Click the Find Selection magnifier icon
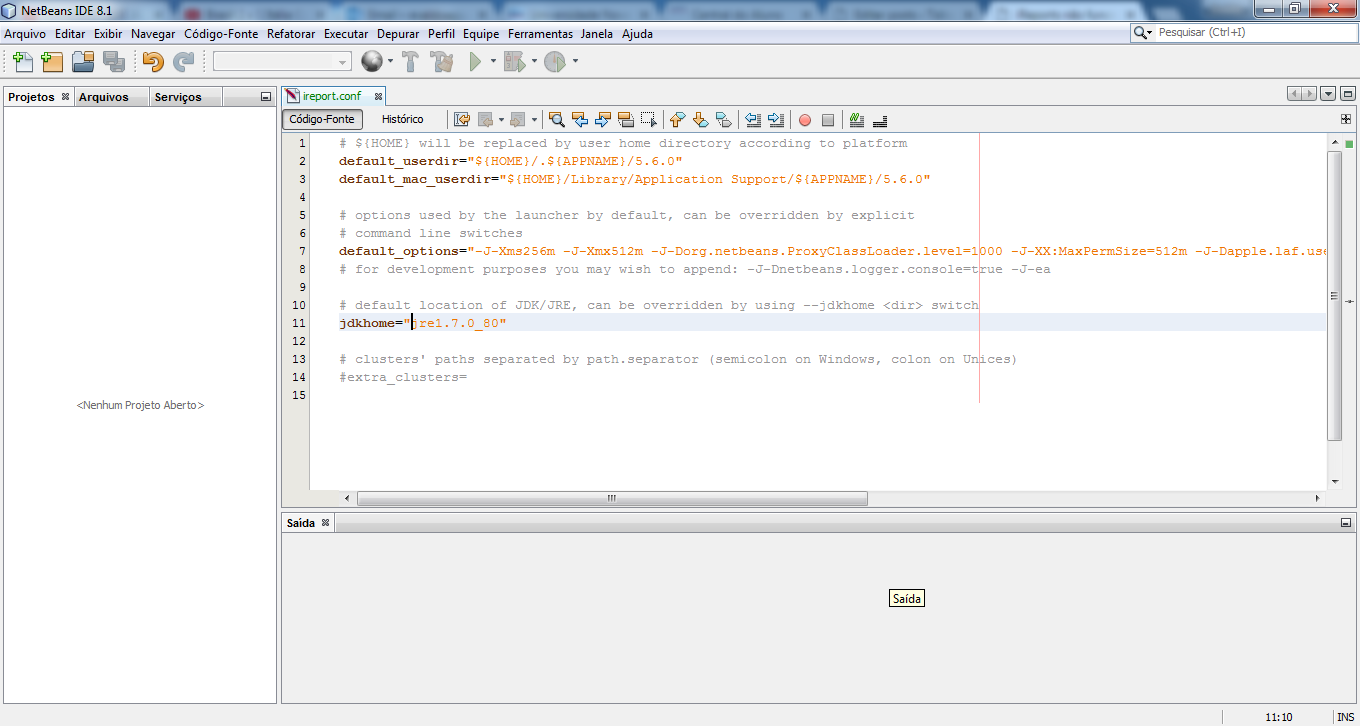 pos(556,120)
